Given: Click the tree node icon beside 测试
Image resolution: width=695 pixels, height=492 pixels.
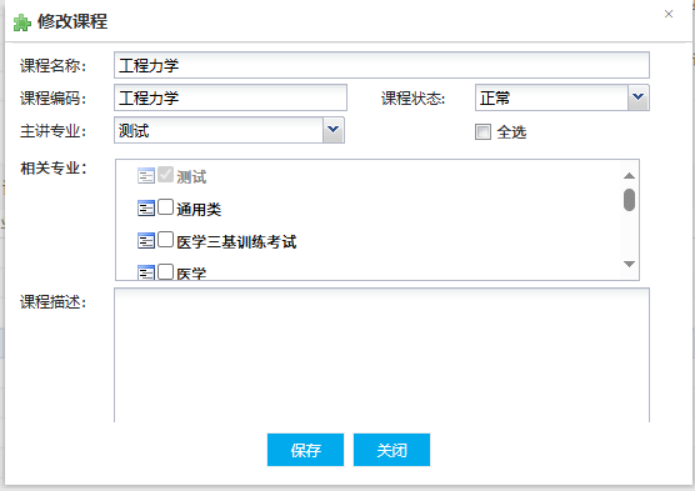Looking at the screenshot, I should pos(146,177).
